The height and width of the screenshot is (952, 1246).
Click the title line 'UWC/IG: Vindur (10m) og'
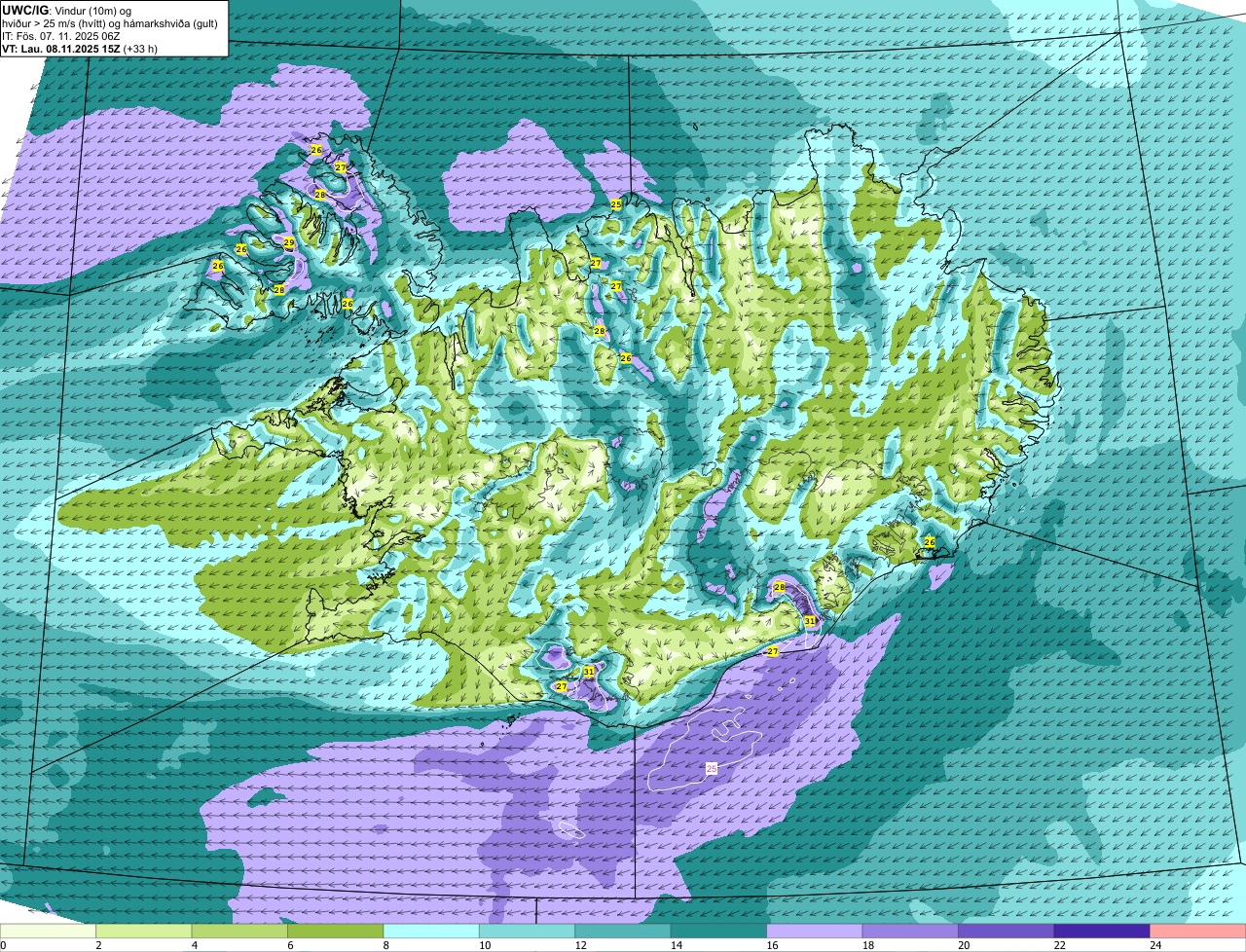point(66,10)
